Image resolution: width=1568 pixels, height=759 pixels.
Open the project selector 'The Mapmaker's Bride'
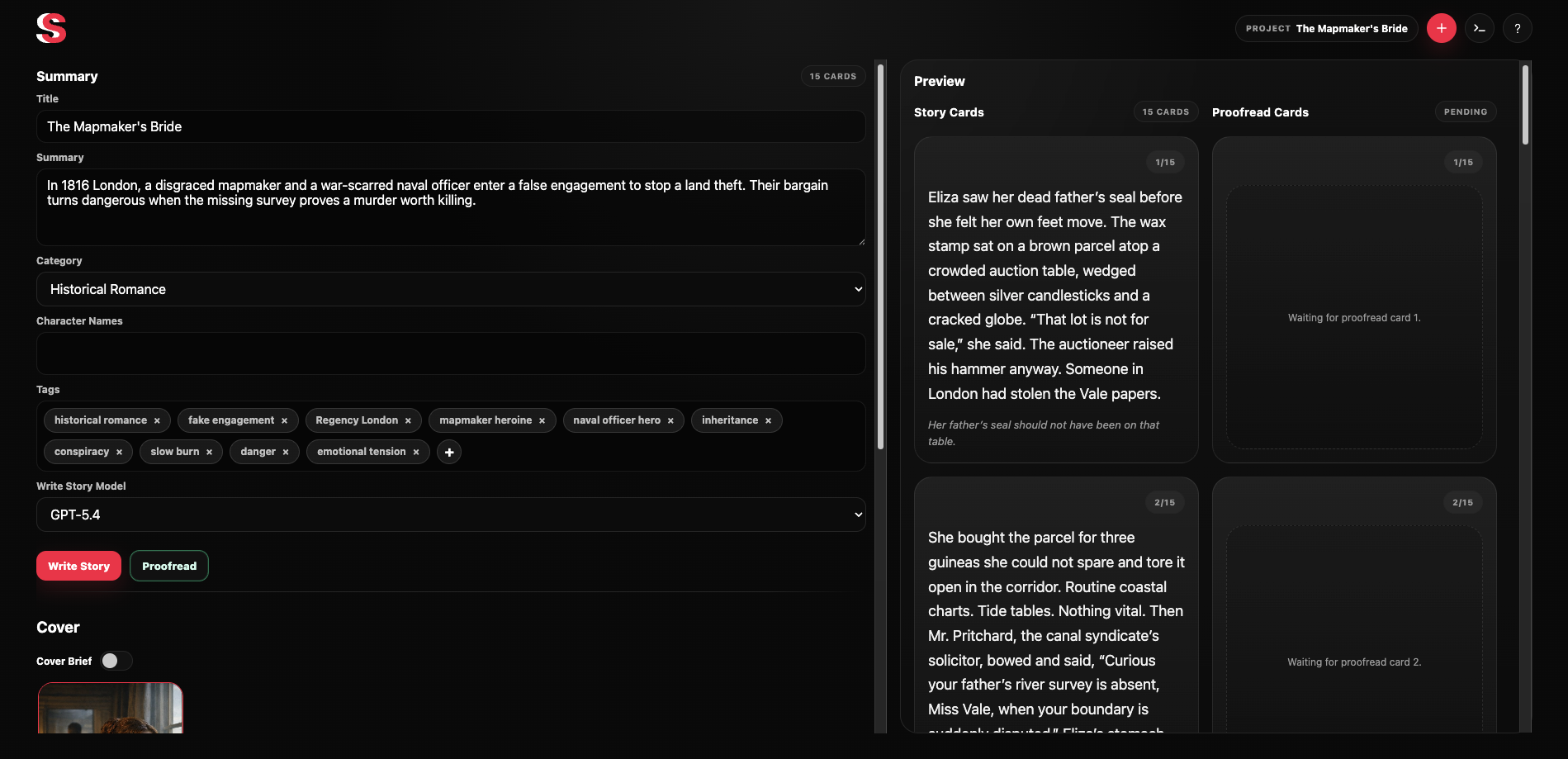1326,28
